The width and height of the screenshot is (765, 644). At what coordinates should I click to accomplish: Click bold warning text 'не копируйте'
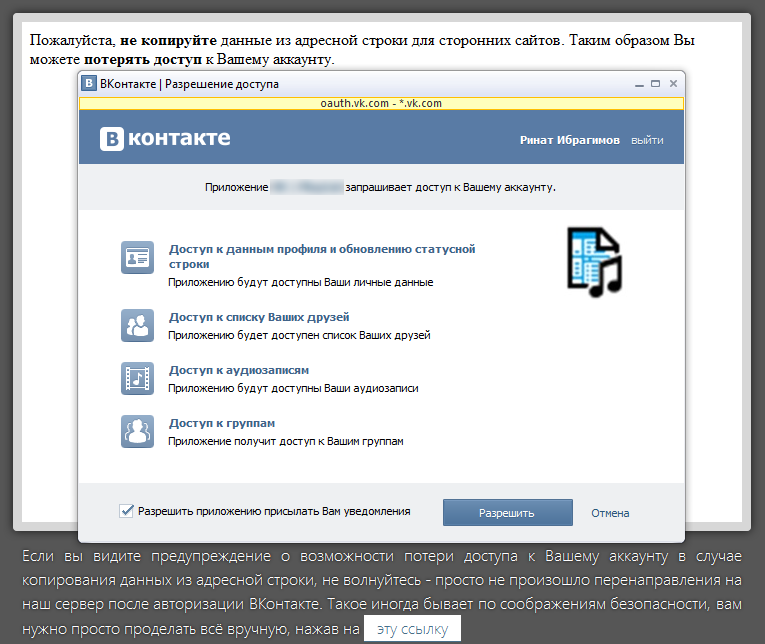(x=168, y=40)
